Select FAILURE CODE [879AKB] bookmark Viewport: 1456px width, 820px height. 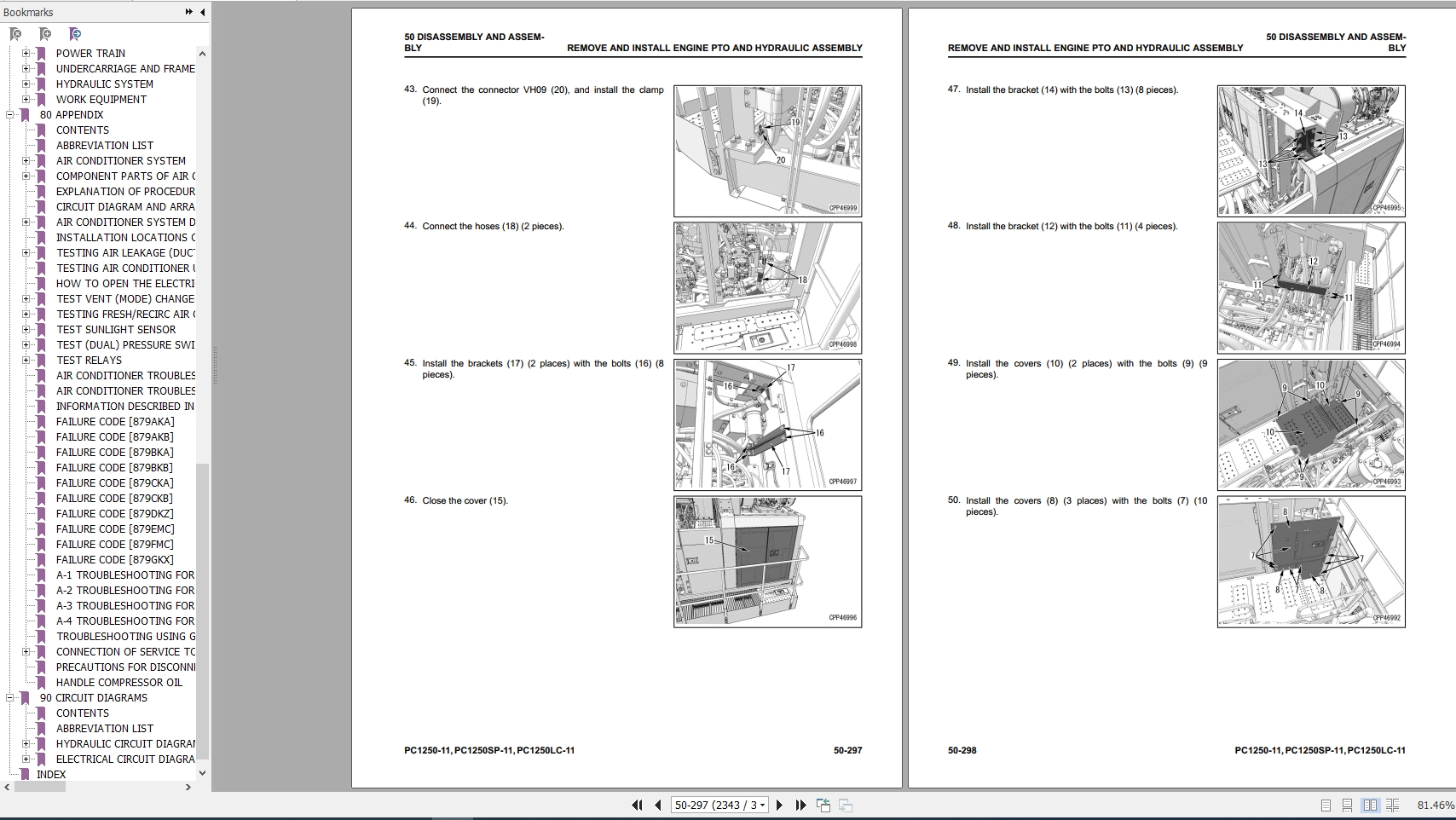pos(114,436)
